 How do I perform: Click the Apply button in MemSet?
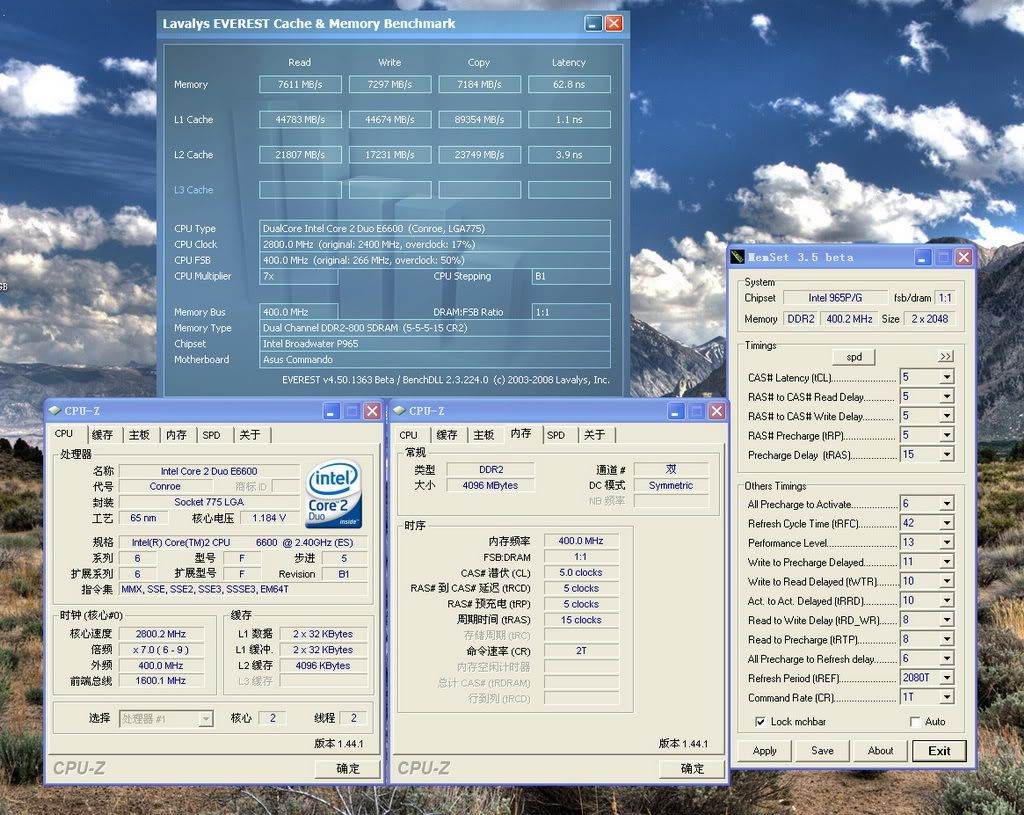pyautogui.click(x=764, y=750)
